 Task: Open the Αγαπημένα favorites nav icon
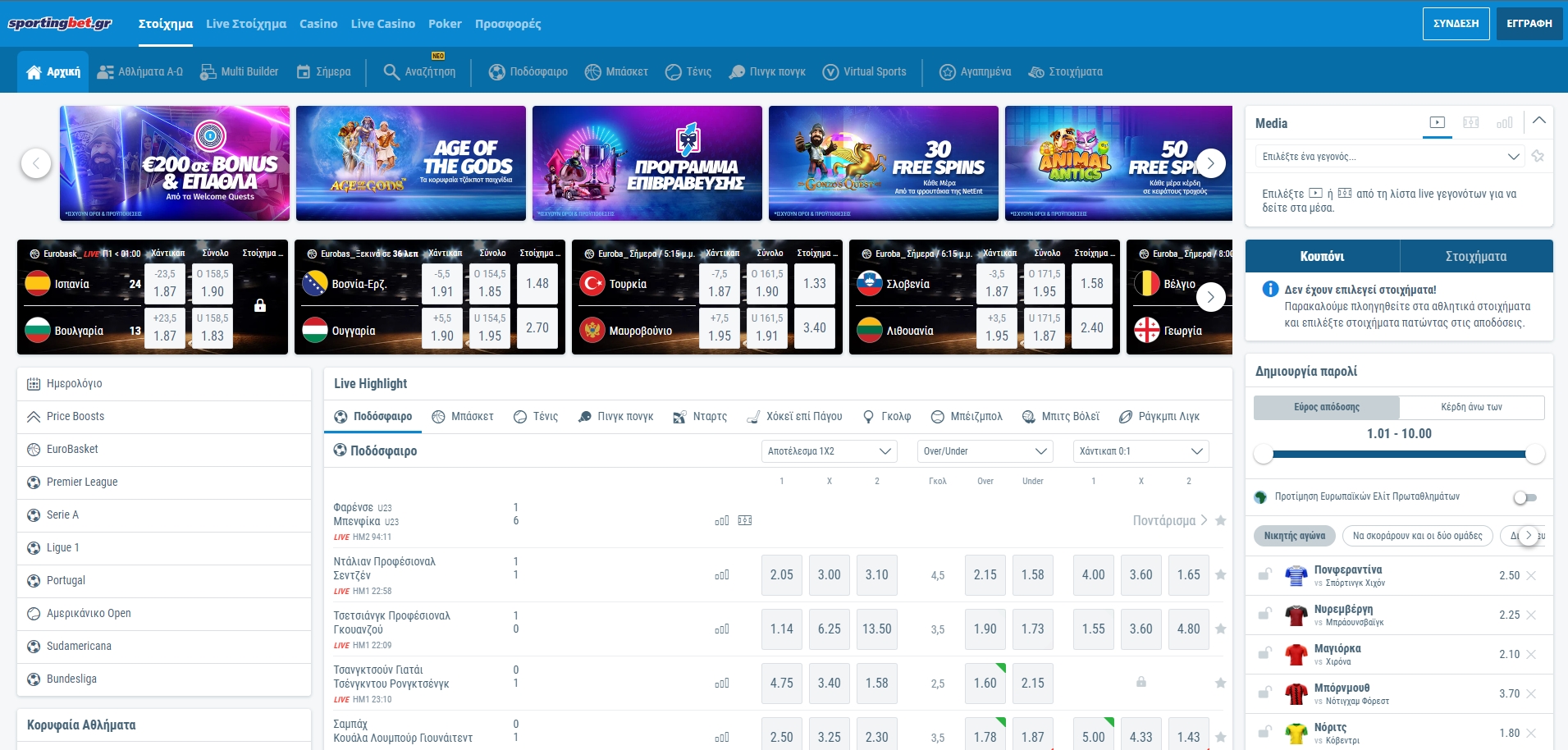pyautogui.click(x=948, y=72)
